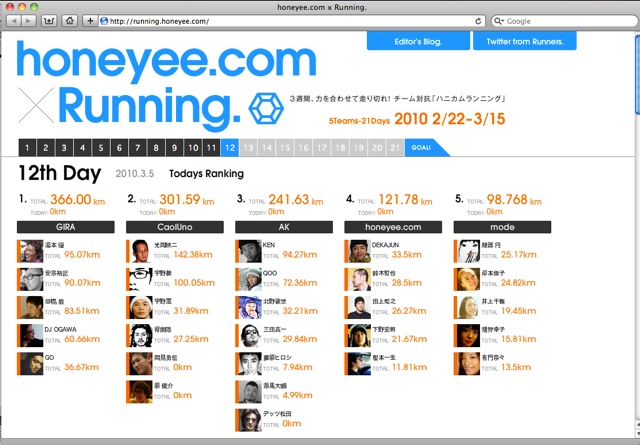Screen dimensions: 640x445
Task: Click DEKAJUN's profile photo
Action: (359, 251)
